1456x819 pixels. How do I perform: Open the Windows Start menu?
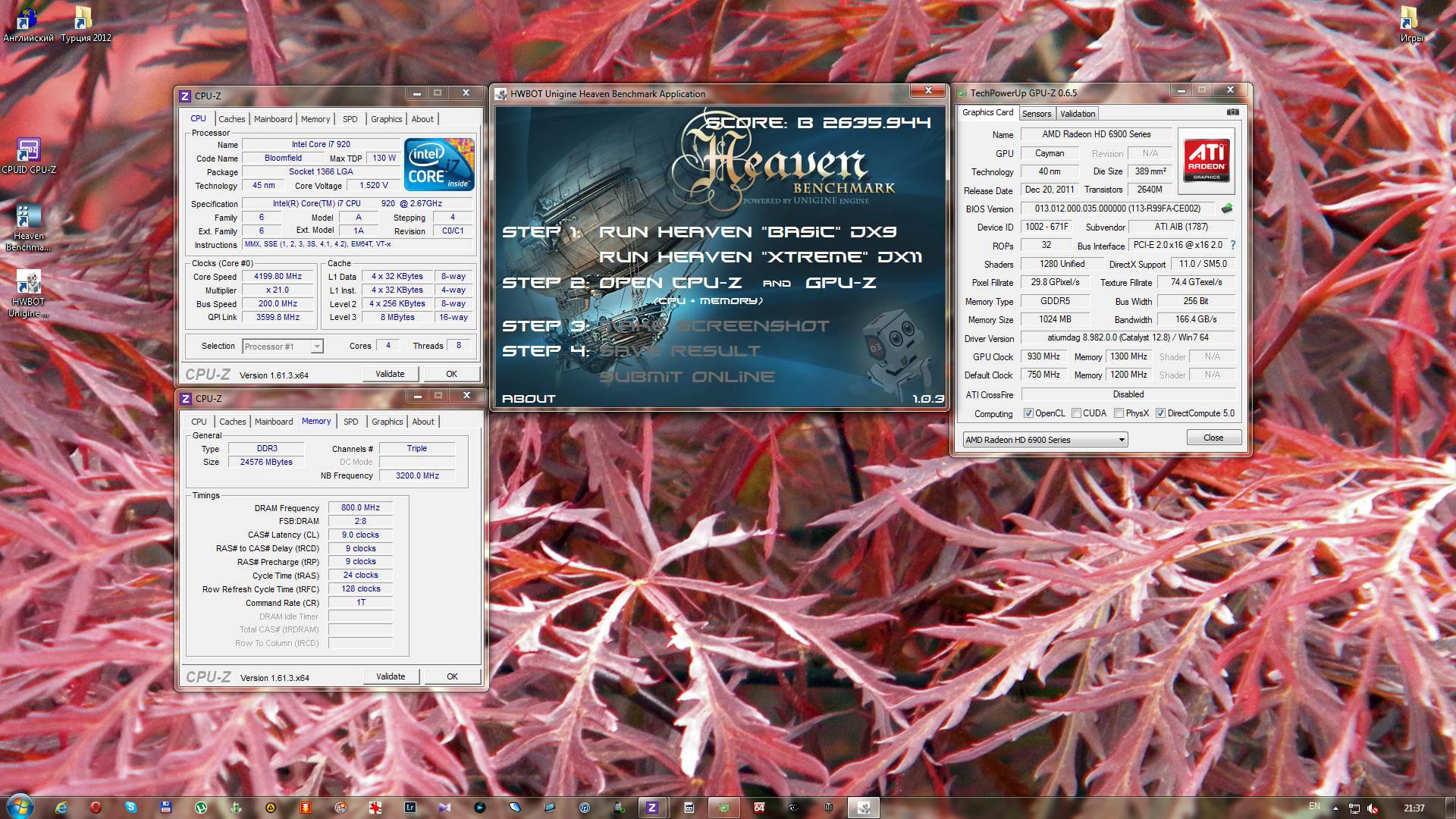pos(19,807)
